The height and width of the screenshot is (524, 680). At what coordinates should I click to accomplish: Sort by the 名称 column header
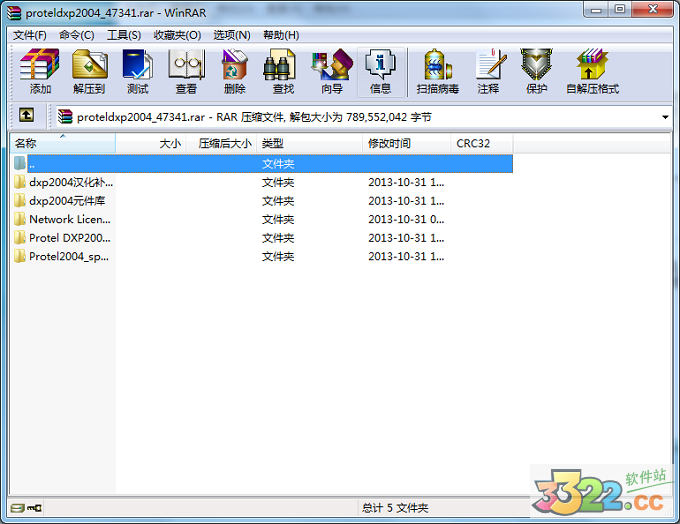coord(62,143)
